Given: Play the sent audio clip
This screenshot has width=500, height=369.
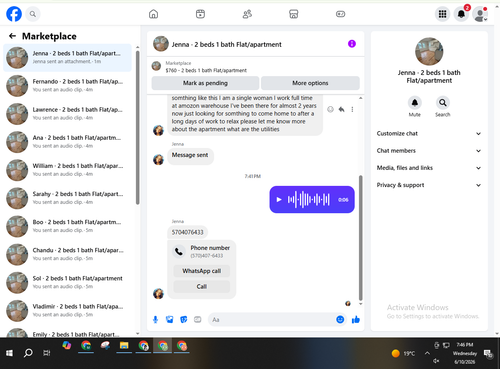Looking at the screenshot, I should pos(279,200).
